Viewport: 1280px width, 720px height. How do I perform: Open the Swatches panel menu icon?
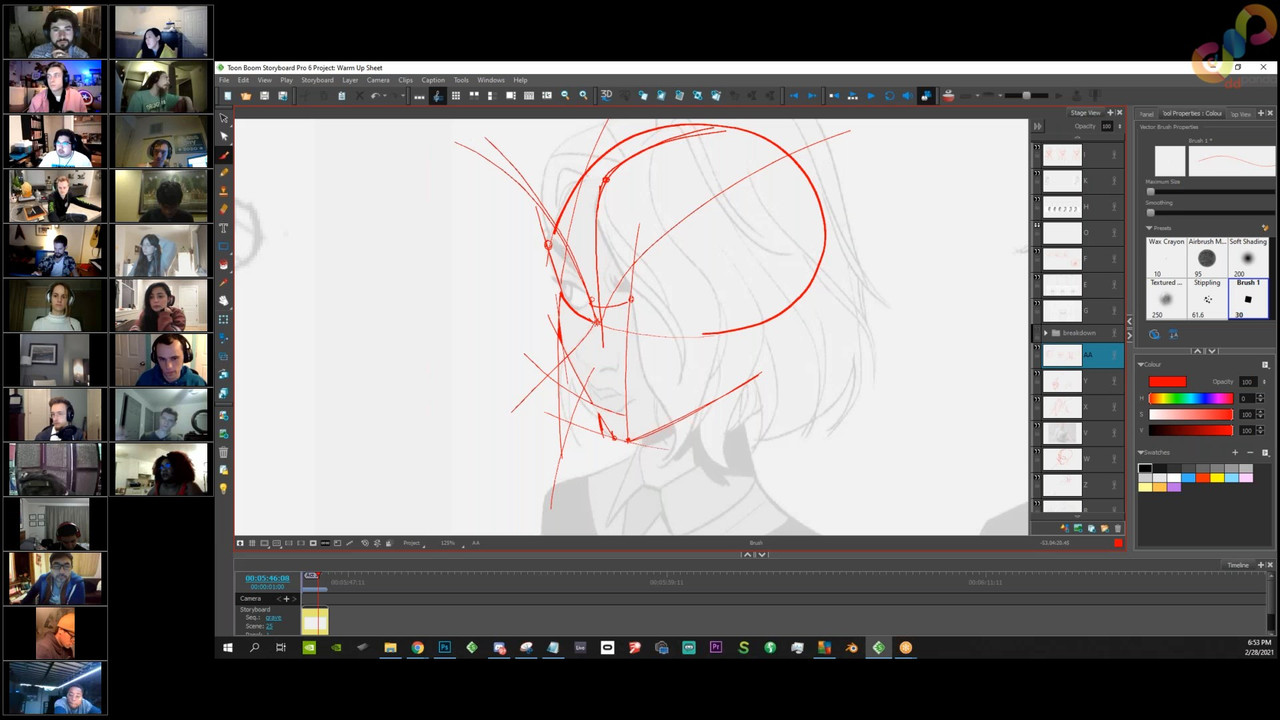(1265, 453)
